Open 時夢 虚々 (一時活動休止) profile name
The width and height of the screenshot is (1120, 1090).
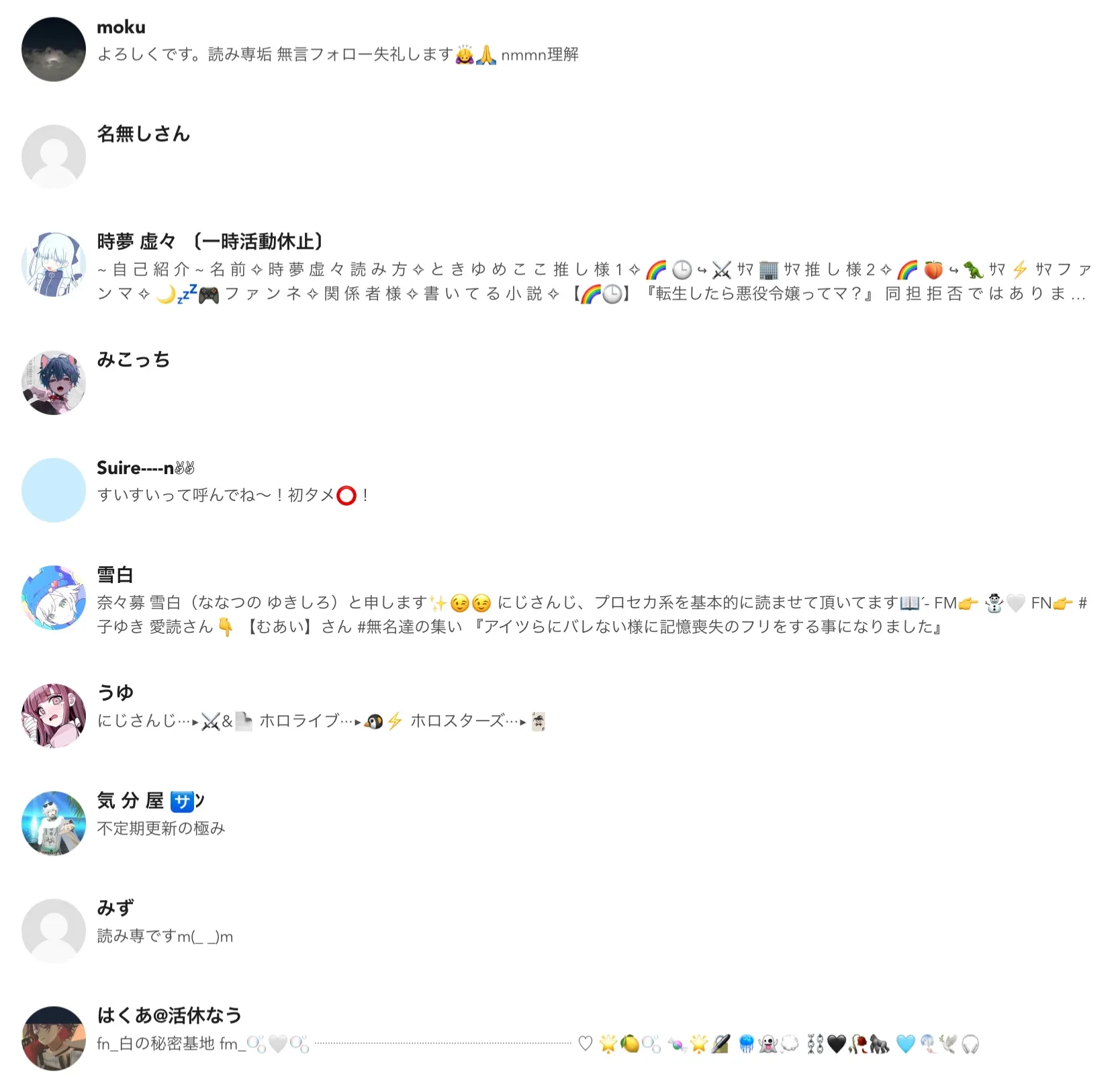[210, 242]
